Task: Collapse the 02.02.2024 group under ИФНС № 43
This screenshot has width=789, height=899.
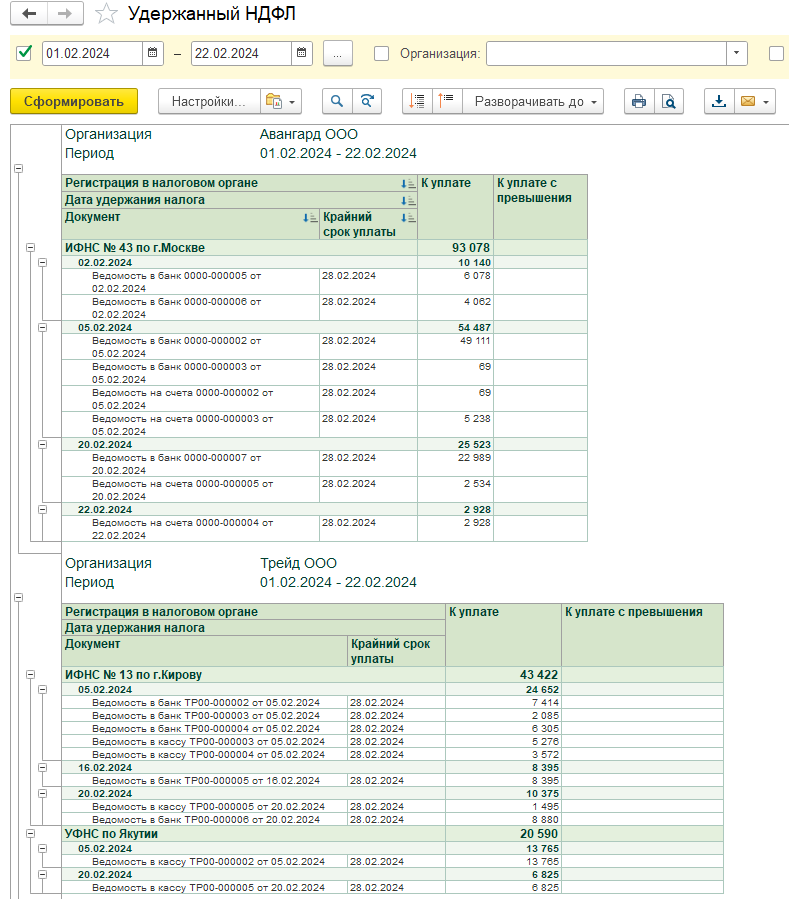Action: pyautogui.click(x=42, y=263)
